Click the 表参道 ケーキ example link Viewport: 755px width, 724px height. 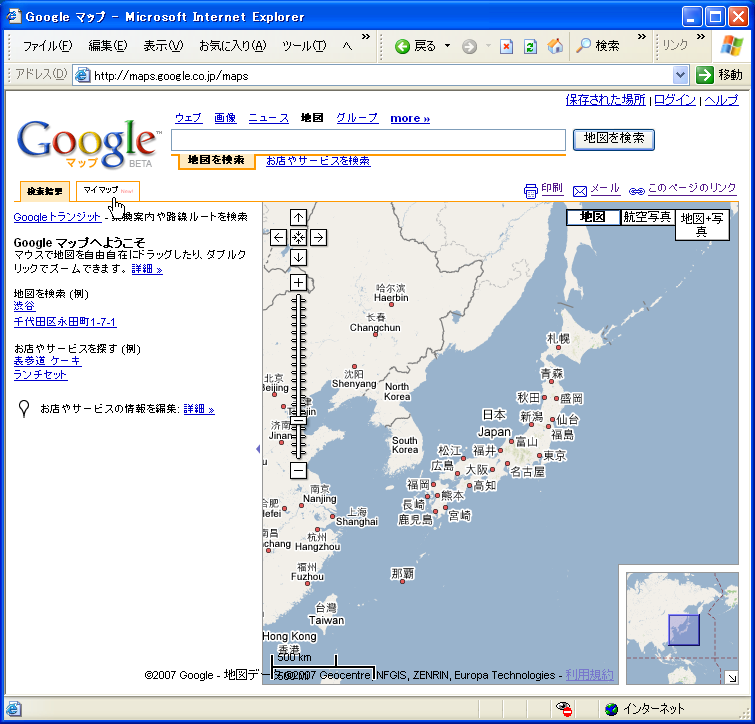click(x=47, y=361)
